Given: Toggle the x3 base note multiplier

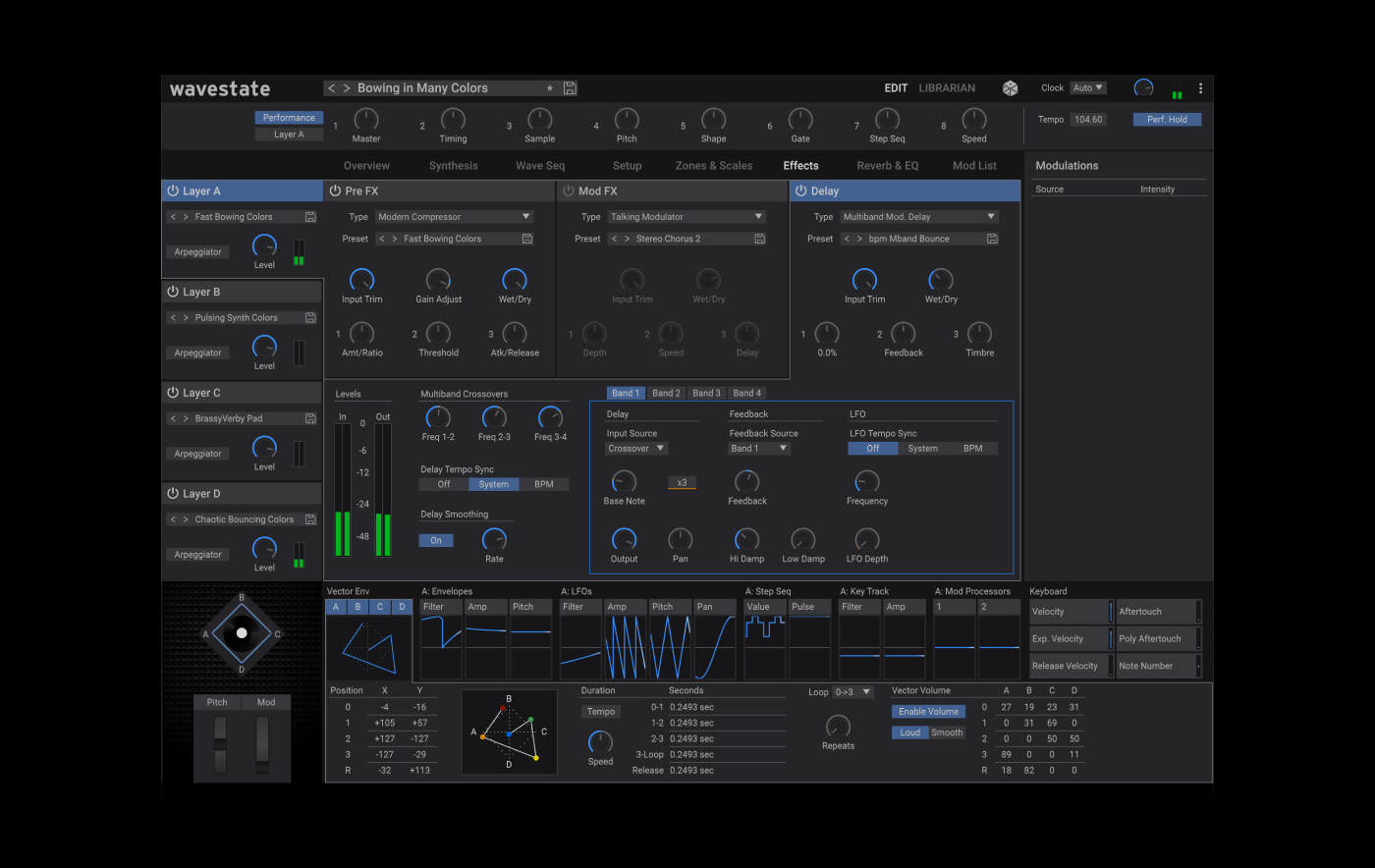Looking at the screenshot, I should pyautogui.click(x=682, y=482).
